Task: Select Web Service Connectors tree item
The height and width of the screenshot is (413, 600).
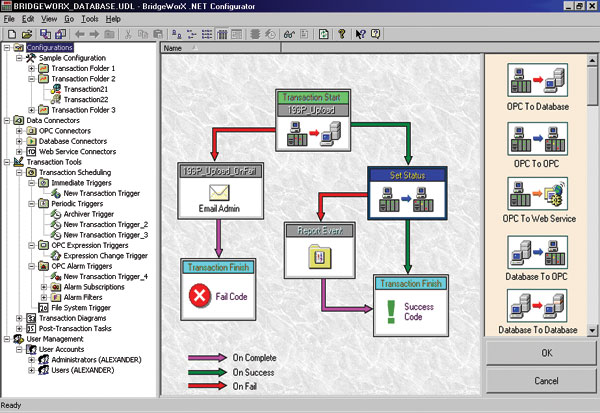Action: click(77, 152)
